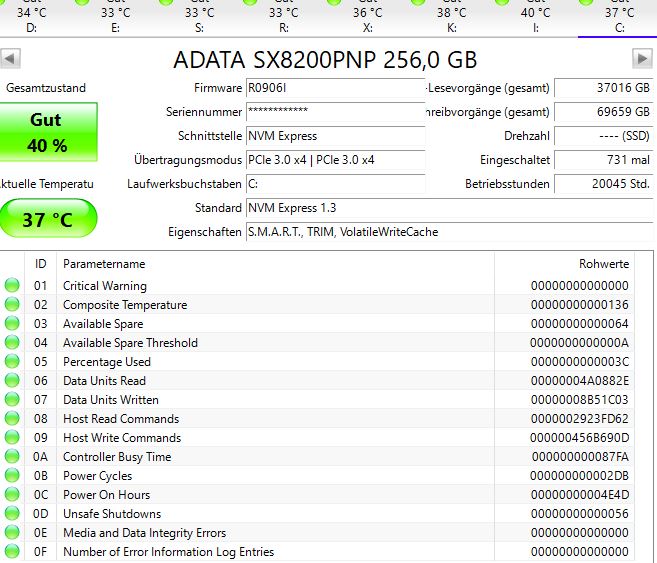Select the Data Units Read parameter name
The image size is (657, 563).
pyautogui.click(x=104, y=381)
